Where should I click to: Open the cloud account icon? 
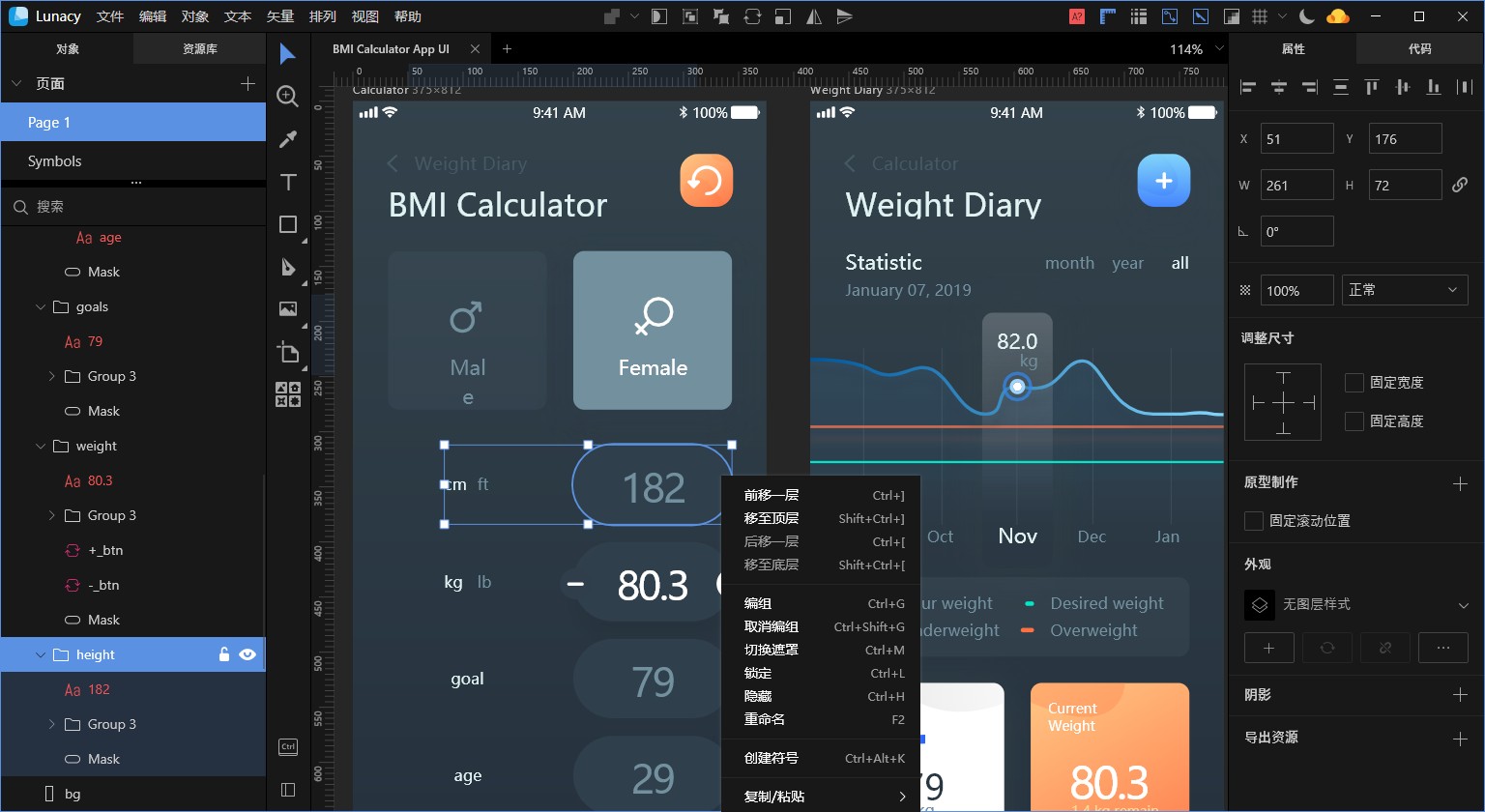1337,16
